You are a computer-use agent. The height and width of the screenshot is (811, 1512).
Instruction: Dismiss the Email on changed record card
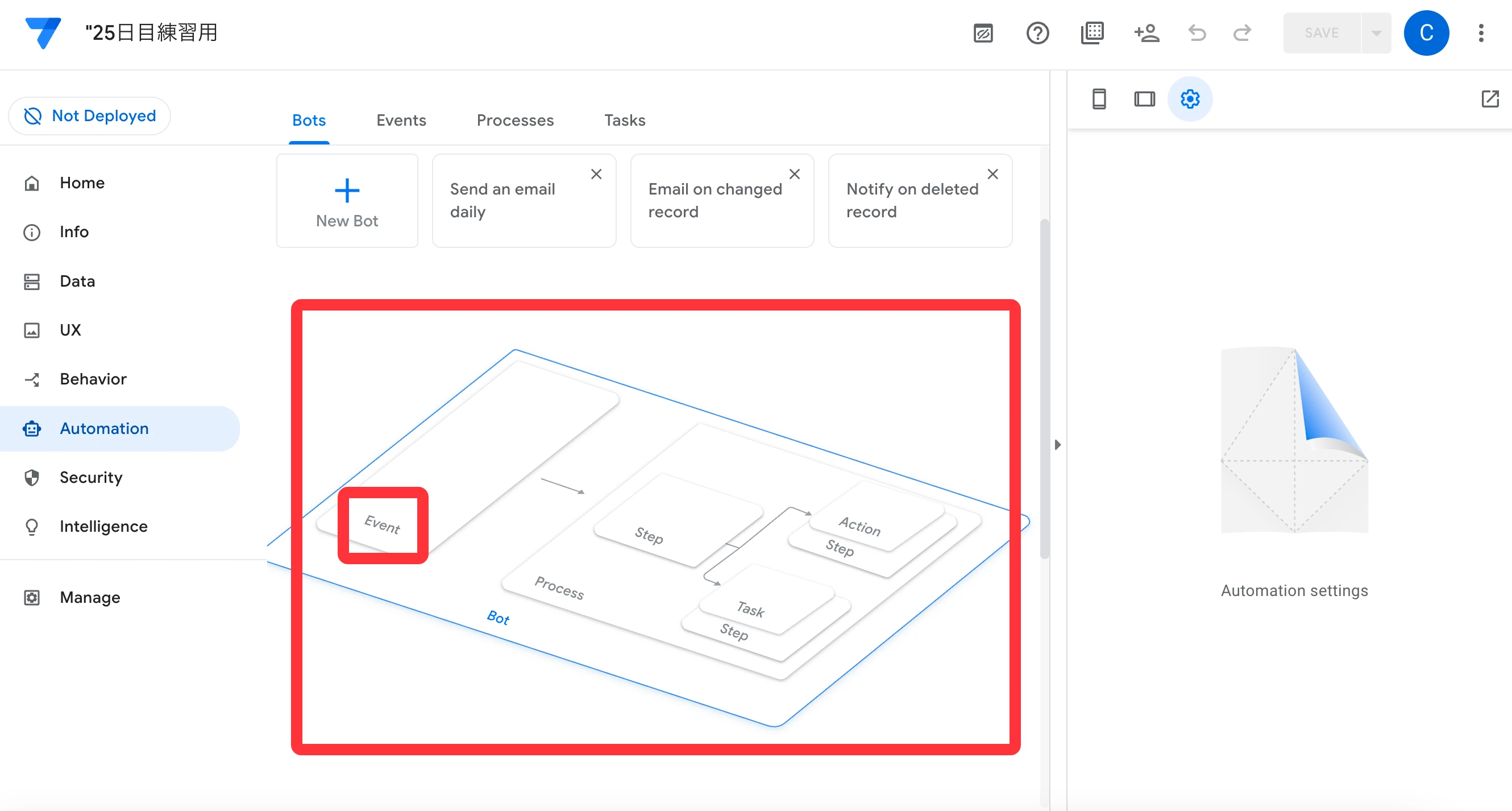pyautogui.click(x=794, y=174)
